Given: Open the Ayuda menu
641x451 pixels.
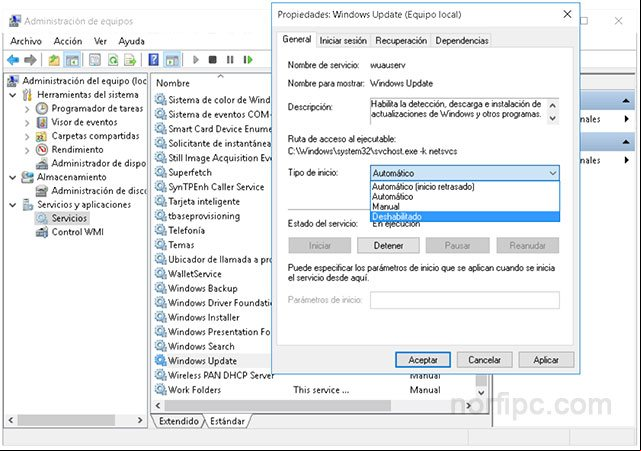Looking at the screenshot, I should point(131,41).
